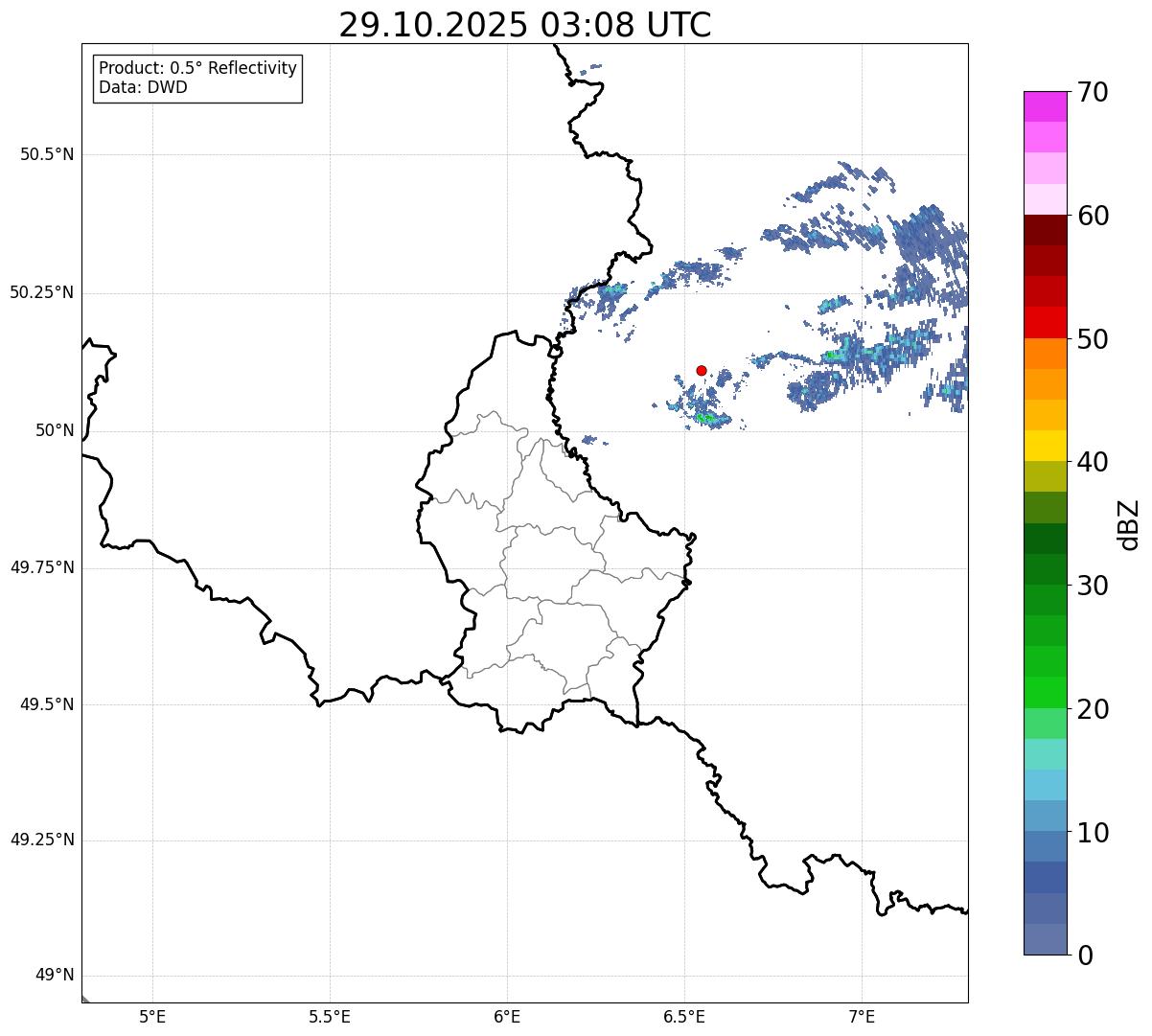Click the dBZ colorbar axis label
Viewport: 1152px width, 1036px height.
pyautogui.click(x=1129, y=523)
